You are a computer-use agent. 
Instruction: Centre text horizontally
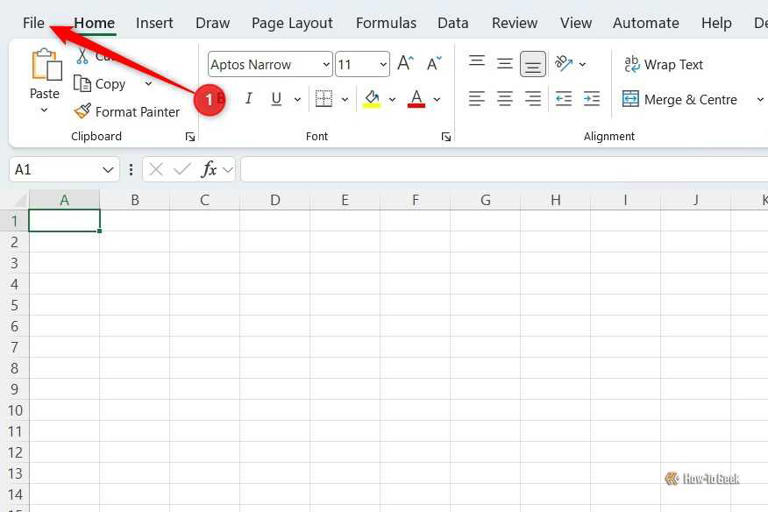pyautogui.click(x=504, y=99)
